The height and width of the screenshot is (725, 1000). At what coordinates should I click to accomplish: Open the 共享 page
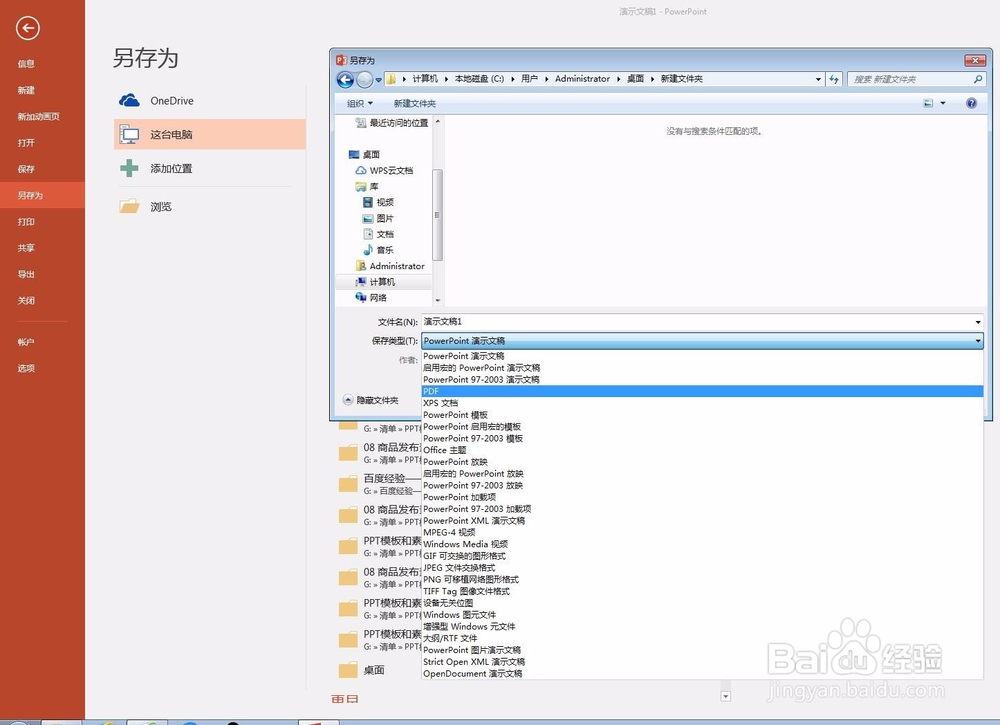point(26,248)
